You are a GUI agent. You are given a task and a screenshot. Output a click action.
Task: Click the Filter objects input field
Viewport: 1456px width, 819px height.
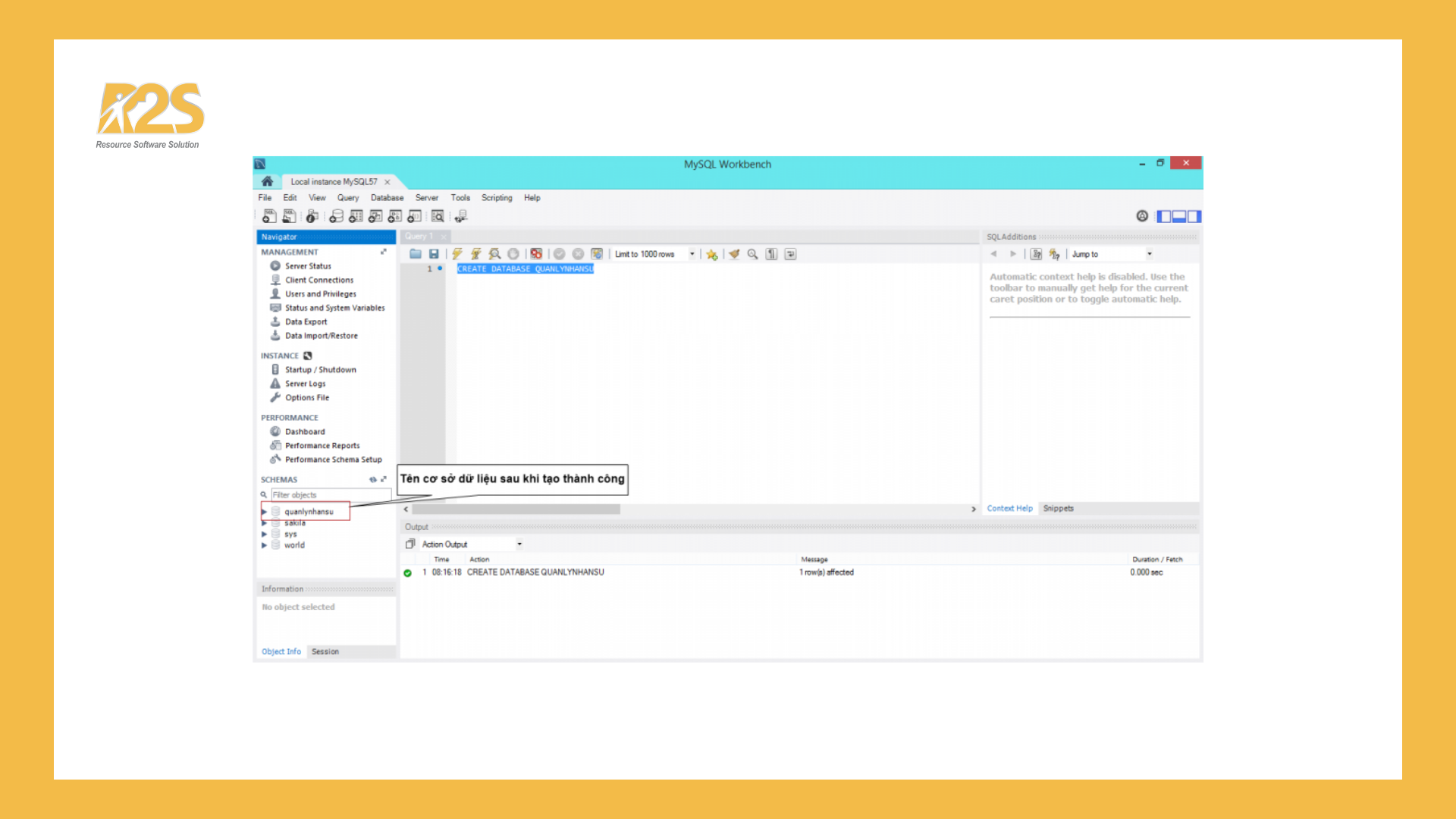[x=330, y=494]
